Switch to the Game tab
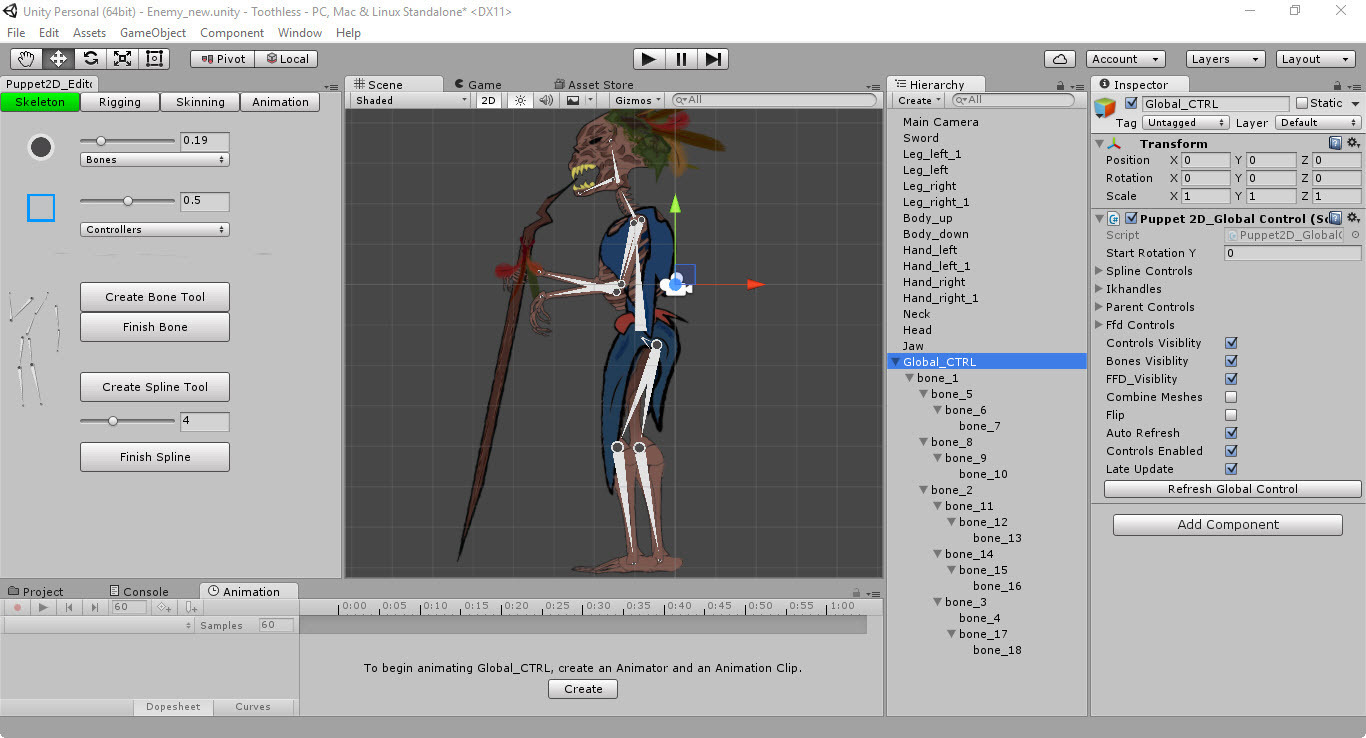The image size is (1366, 738). pyautogui.click(x=478, y=85)
